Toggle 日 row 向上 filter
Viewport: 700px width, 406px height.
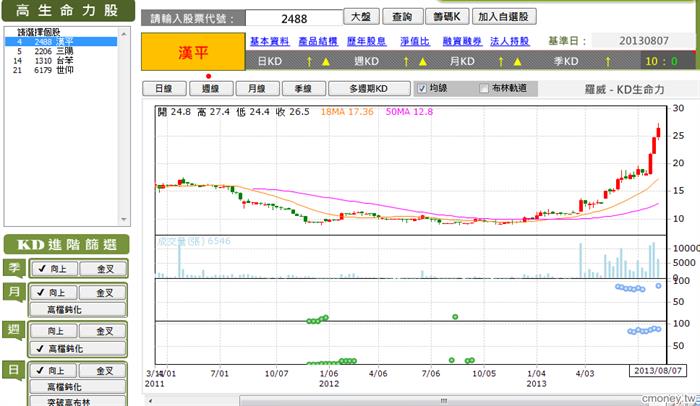54,371
